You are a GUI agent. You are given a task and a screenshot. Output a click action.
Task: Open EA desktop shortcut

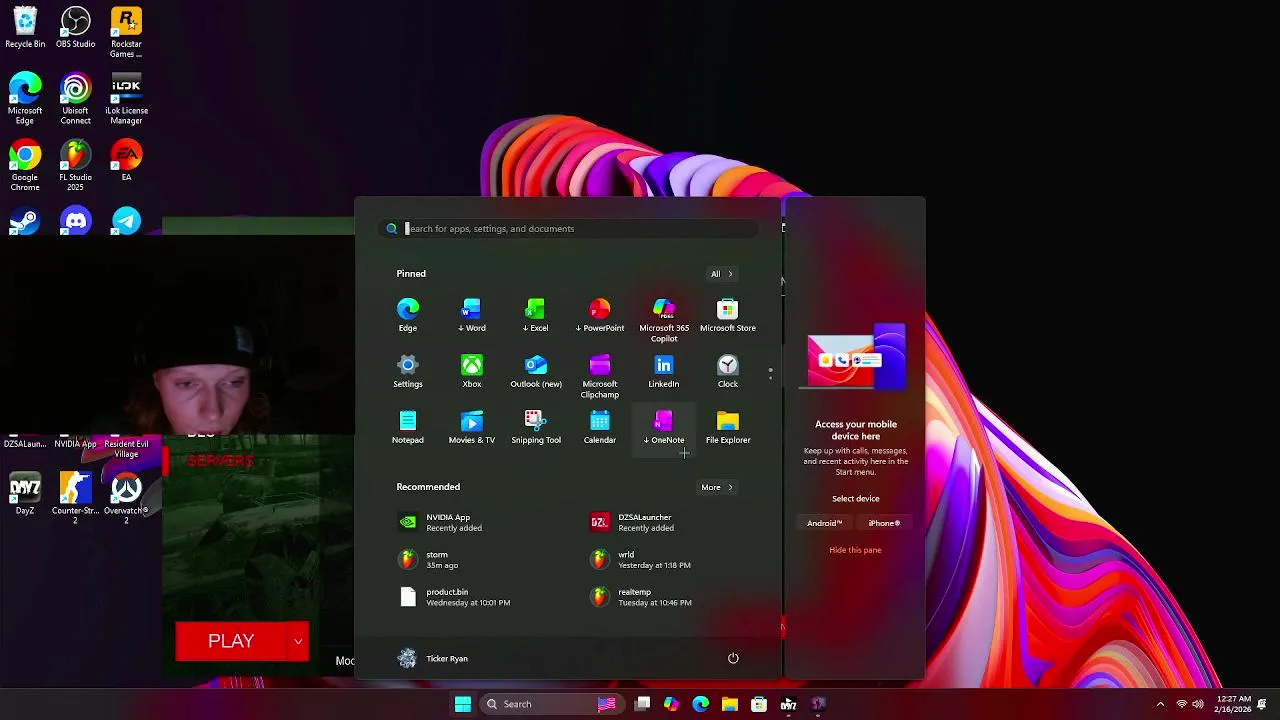tap(126, 160)
